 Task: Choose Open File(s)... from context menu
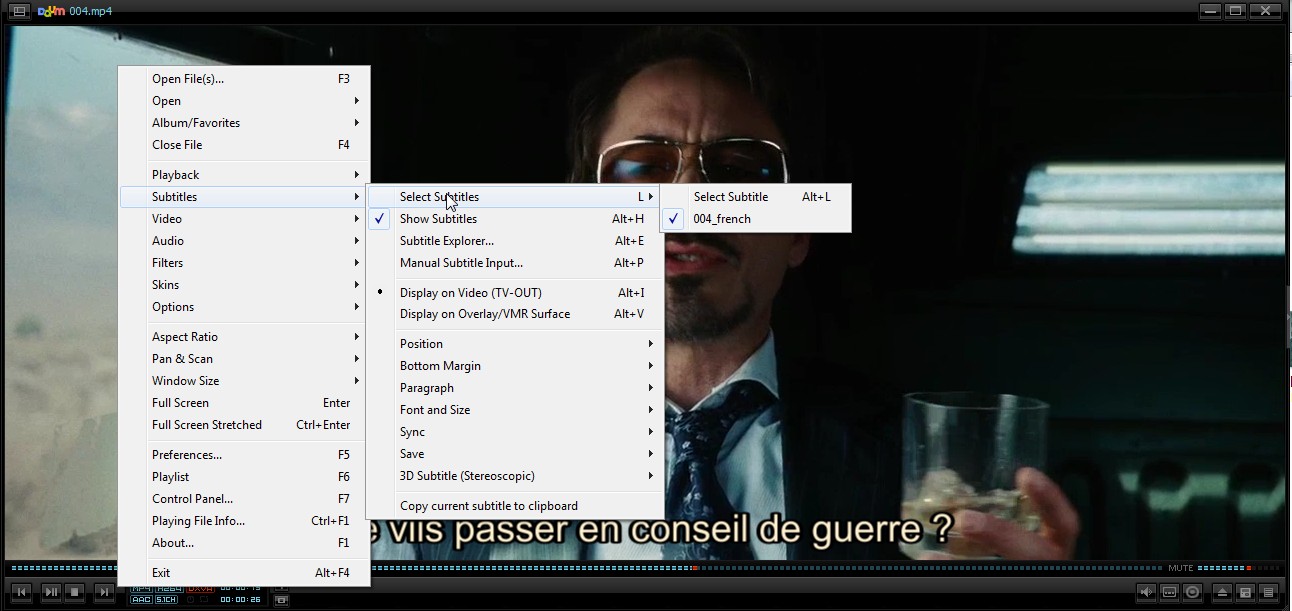tap(244, 79)
